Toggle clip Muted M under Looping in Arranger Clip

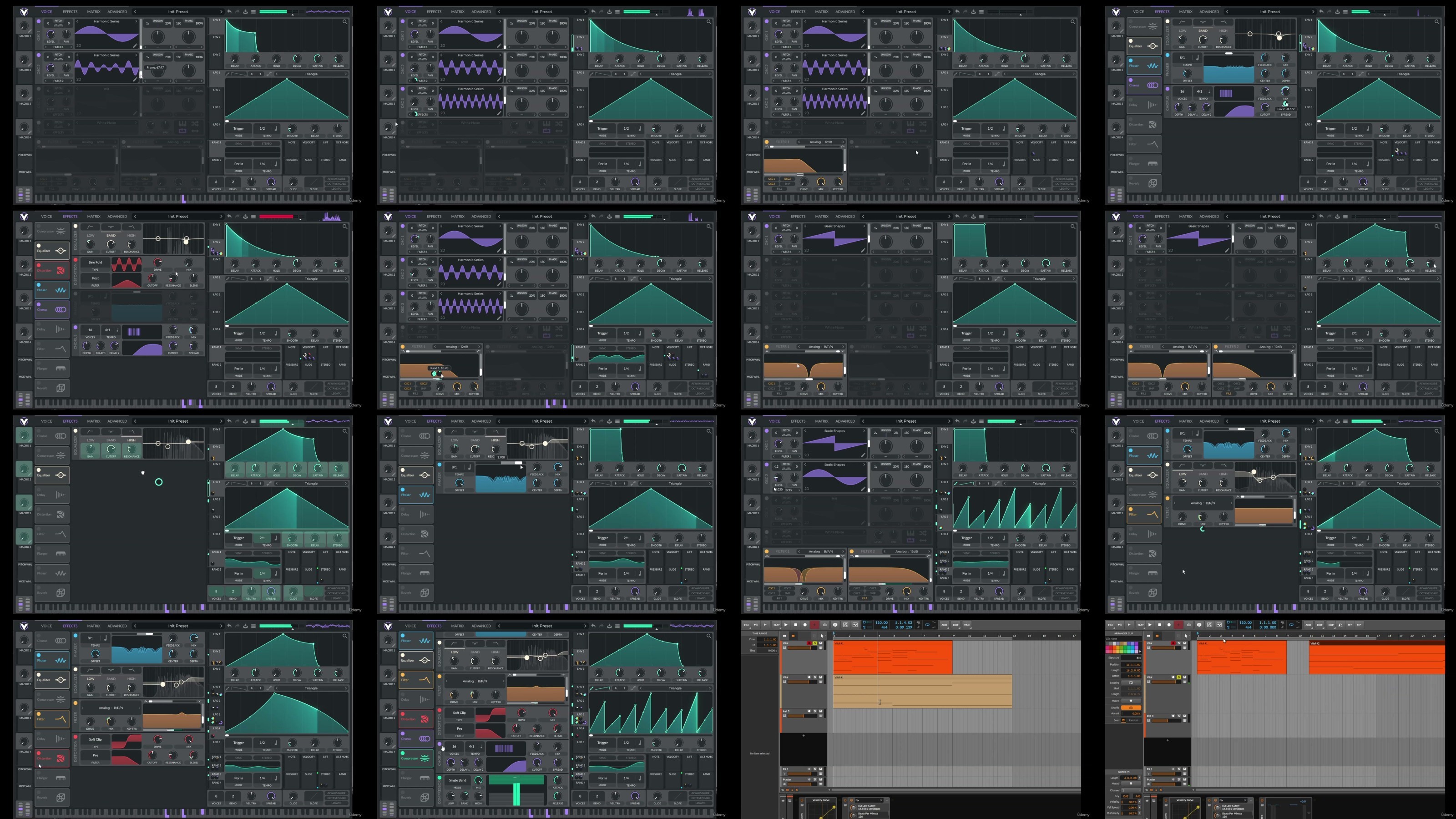click(1131, 701)
